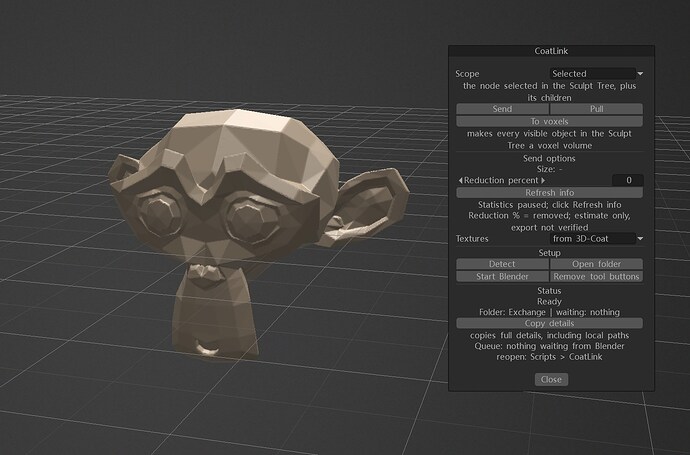Click 'reopen: Scripts > CoatLink' text
Viewport: 690px width, 455px height.
[549, 357]
